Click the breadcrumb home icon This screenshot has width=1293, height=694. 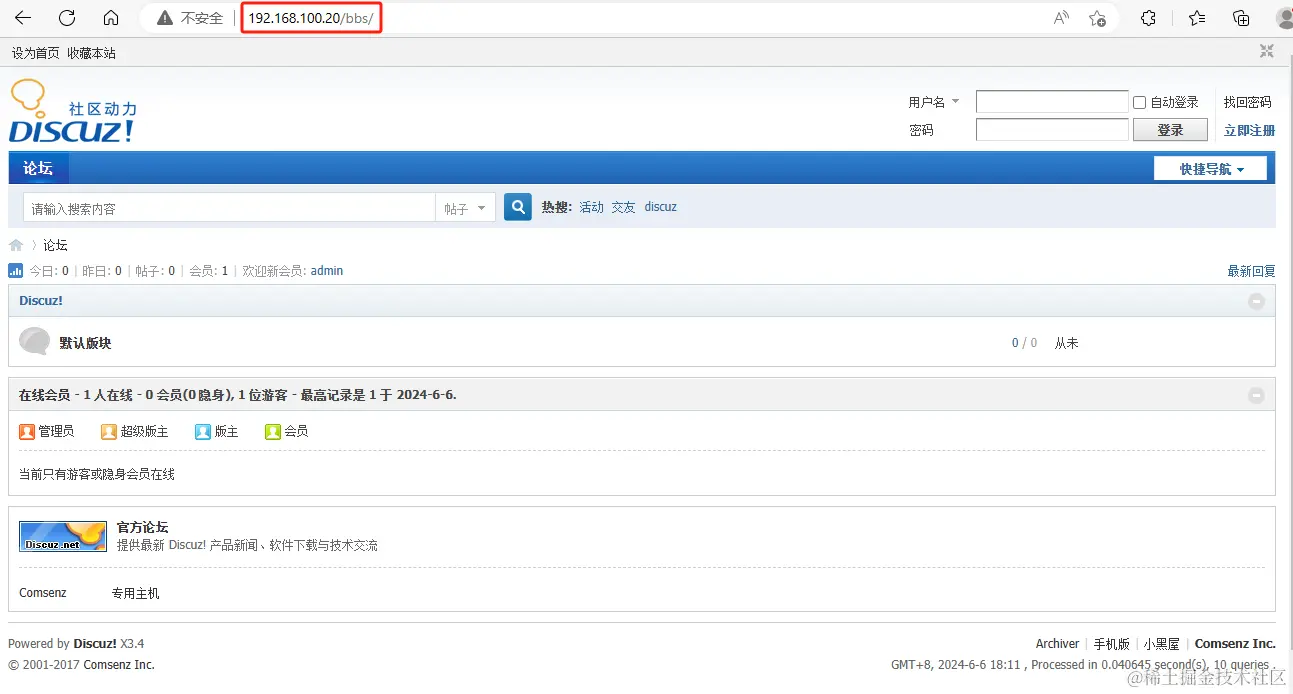[16, 245]
